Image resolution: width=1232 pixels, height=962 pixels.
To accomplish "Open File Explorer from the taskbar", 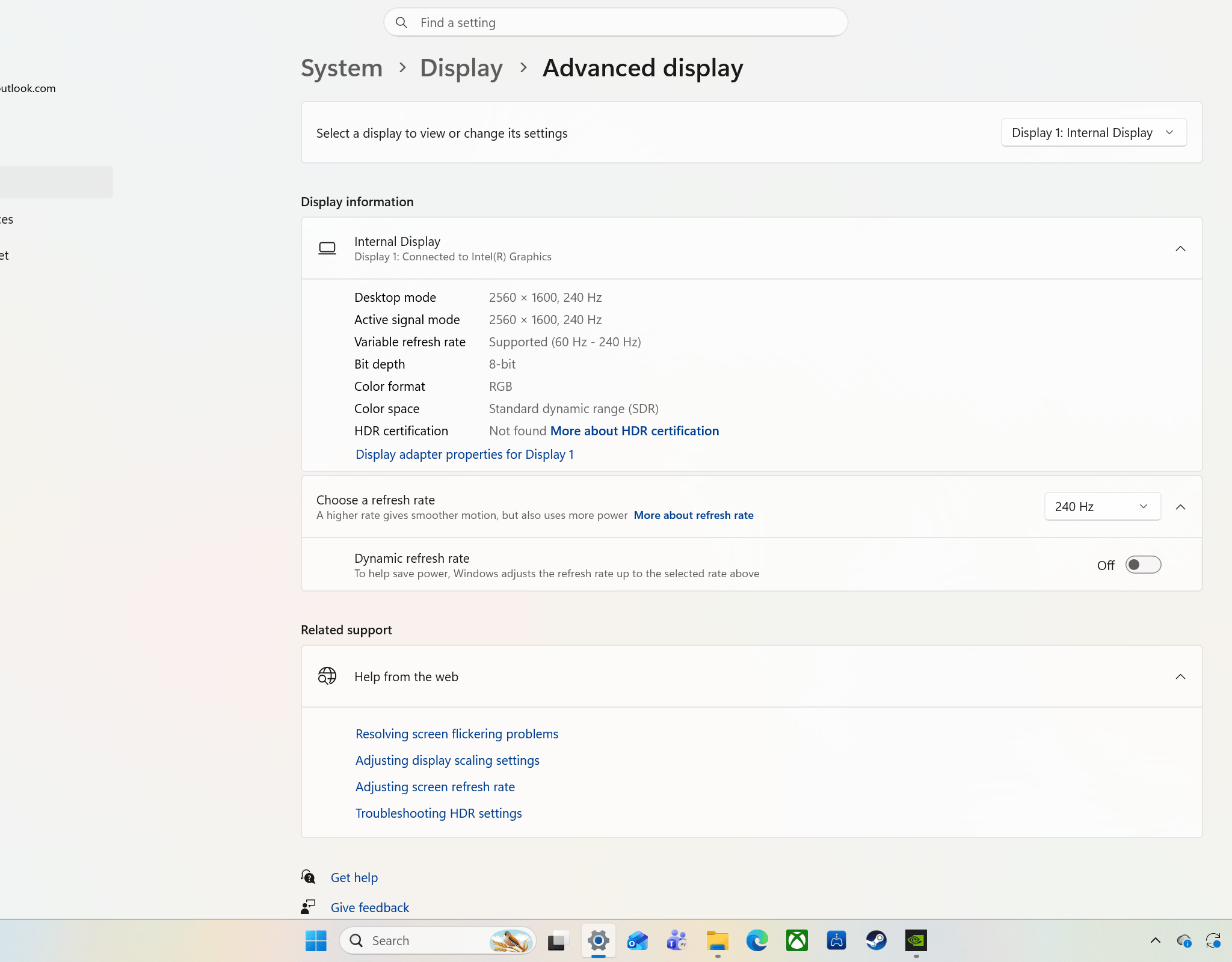I will 717,940.
